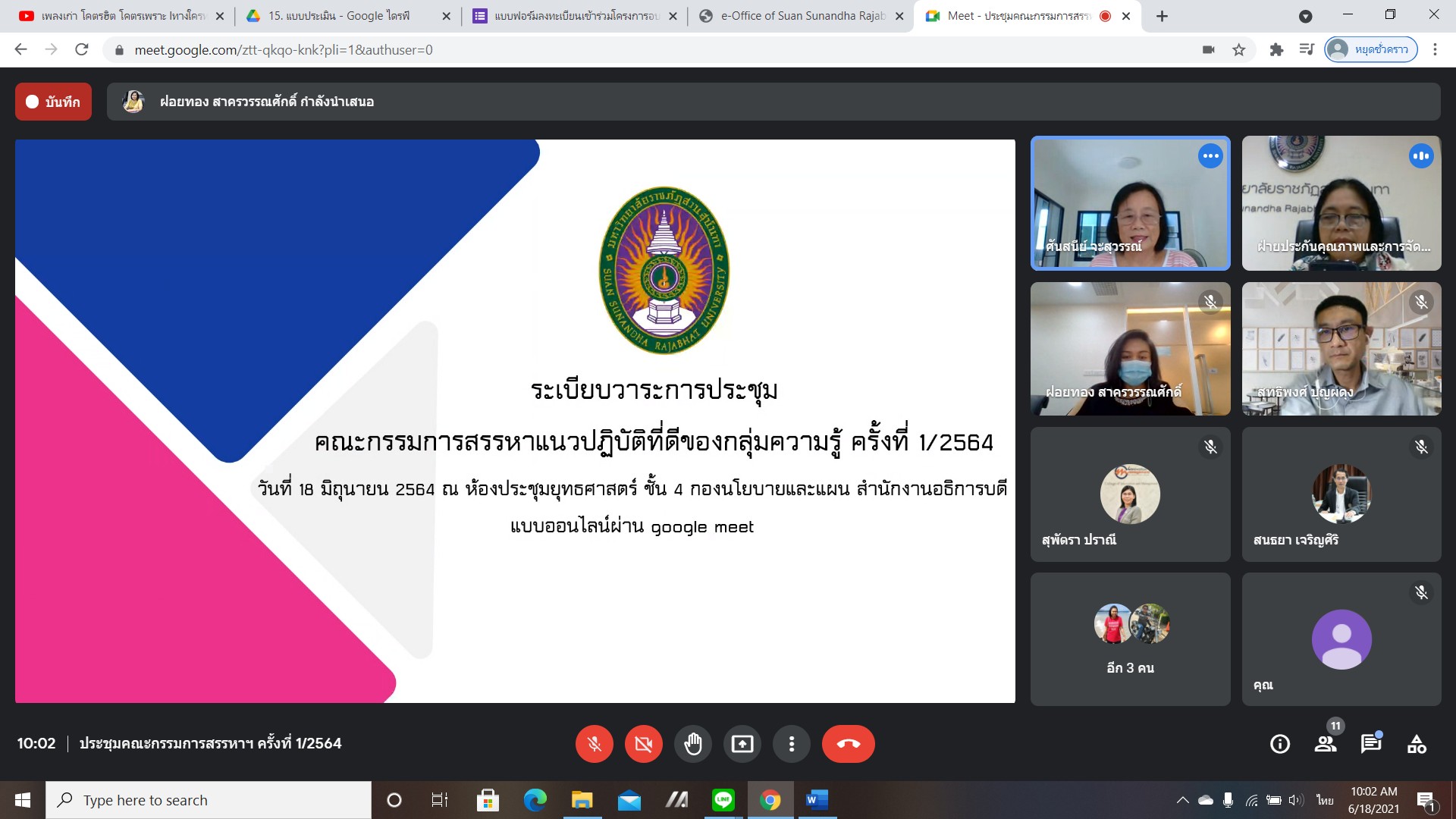Toggle the camera off button
This screenshot has width=1456, height=819.
(x=643, y=744)
